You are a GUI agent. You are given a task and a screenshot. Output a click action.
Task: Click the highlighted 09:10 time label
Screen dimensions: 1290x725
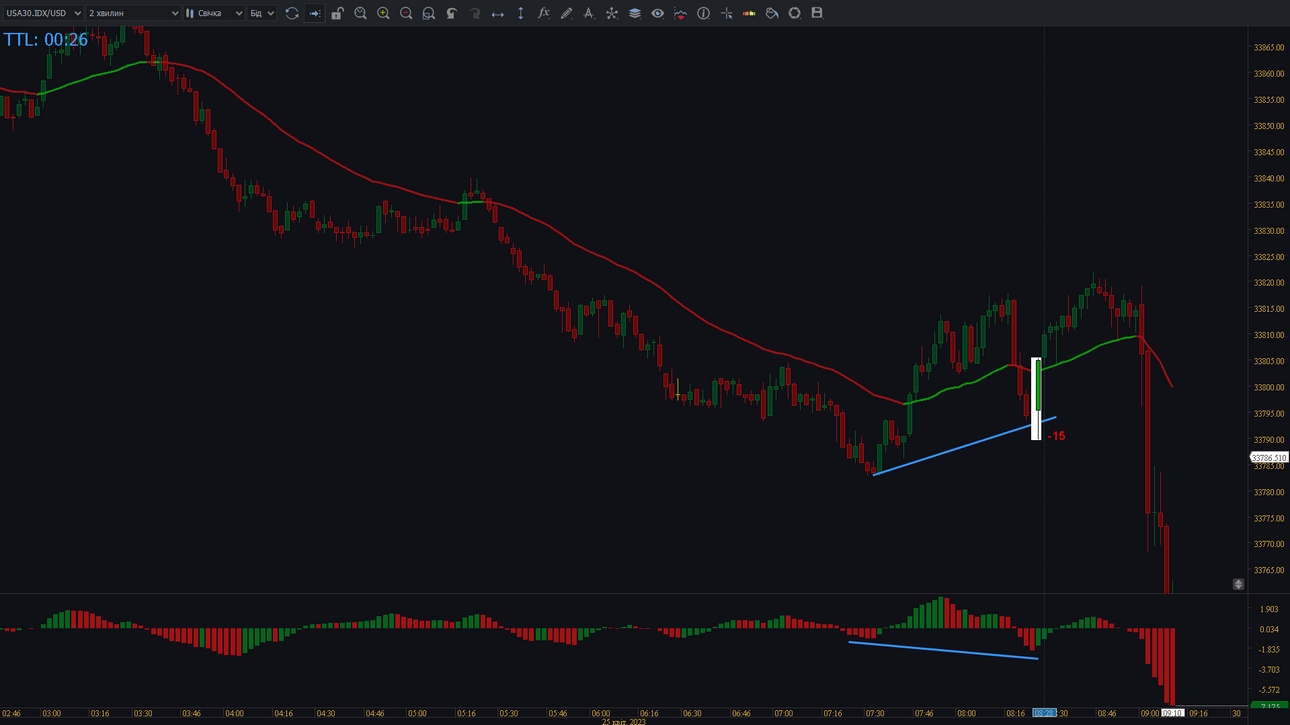(1172, 713)
